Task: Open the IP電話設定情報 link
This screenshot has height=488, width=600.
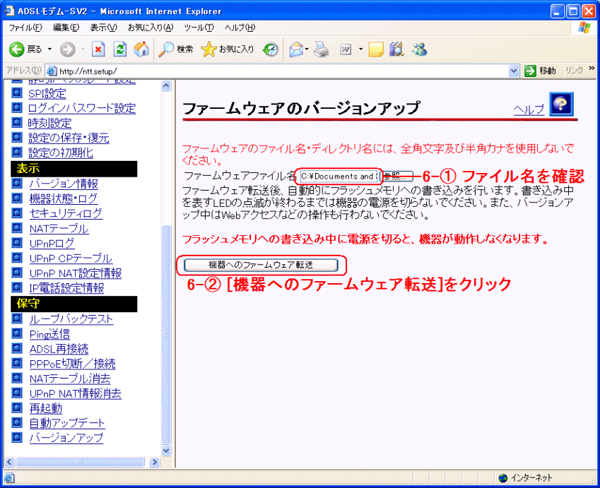Action: pyautogui.click(x=67, y=288)
